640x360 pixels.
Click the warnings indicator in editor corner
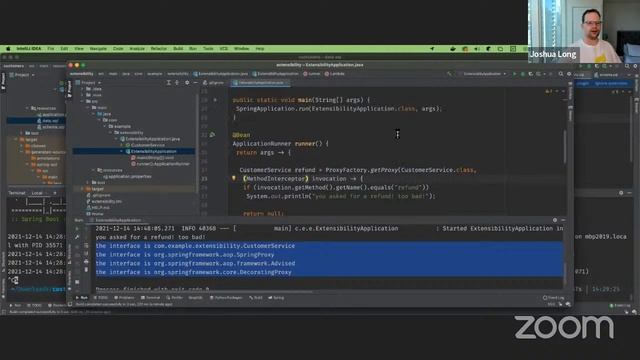coord(549,91)
